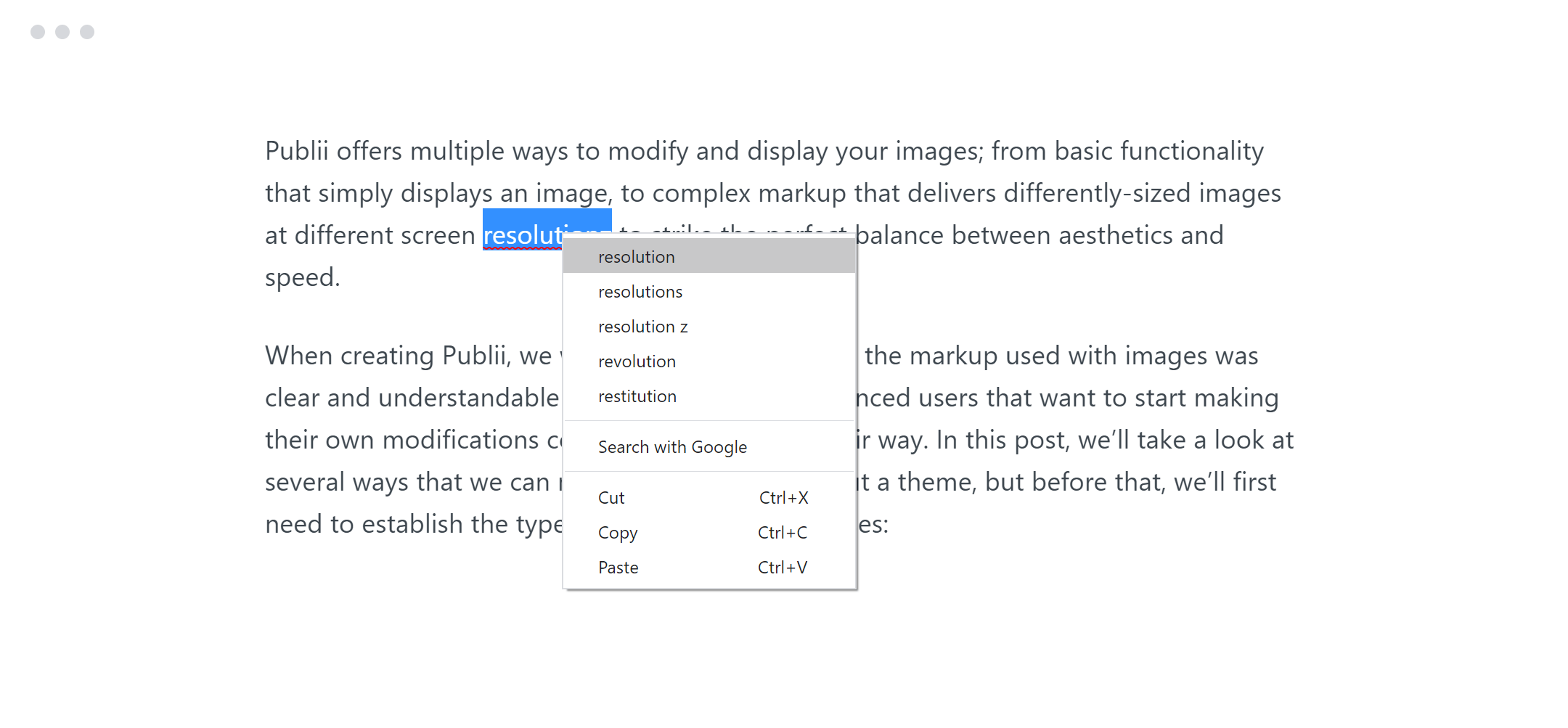
Task: Click the Ctrl+X shortcut label beside Cut
Action: tap(784, 497)
